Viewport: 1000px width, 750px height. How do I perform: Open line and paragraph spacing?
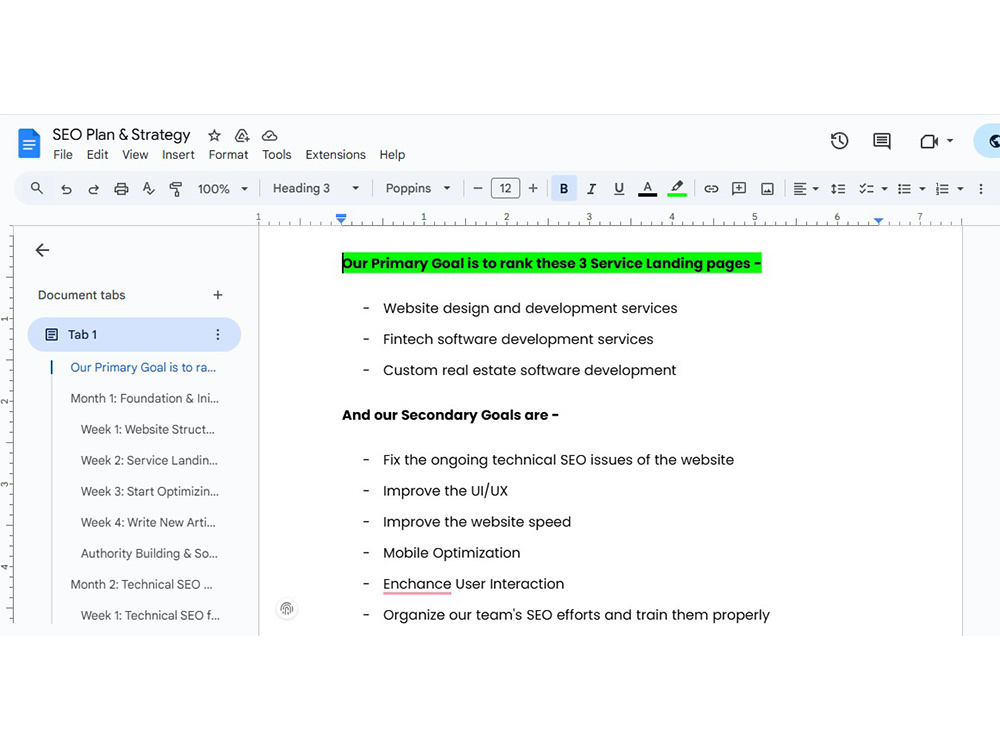[838, 189]
